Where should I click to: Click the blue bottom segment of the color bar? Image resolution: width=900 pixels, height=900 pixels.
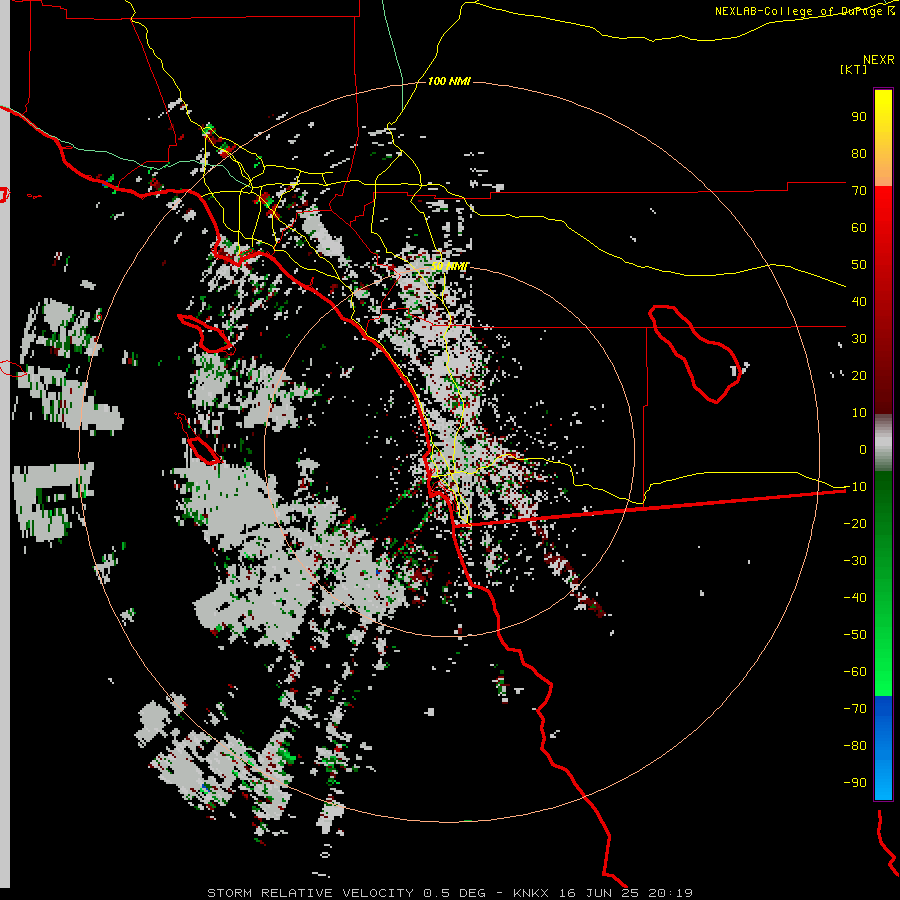pyautogui.click(x=883, y=748)
